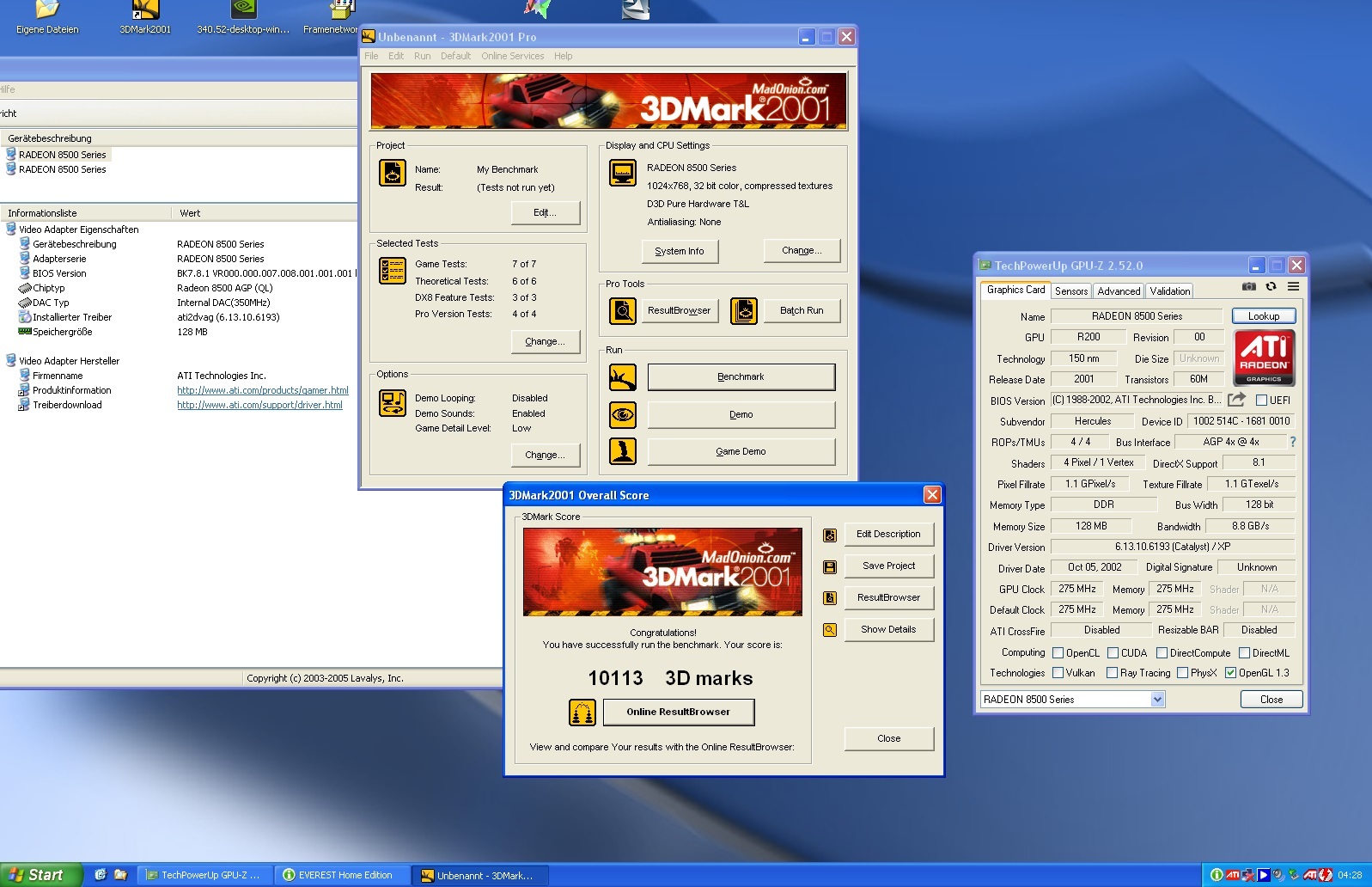Switch to the Sensors tab in GPU-Z
Image resolution: width=1372 pixels, height=887 pixels.
(x=1071, y=291)
